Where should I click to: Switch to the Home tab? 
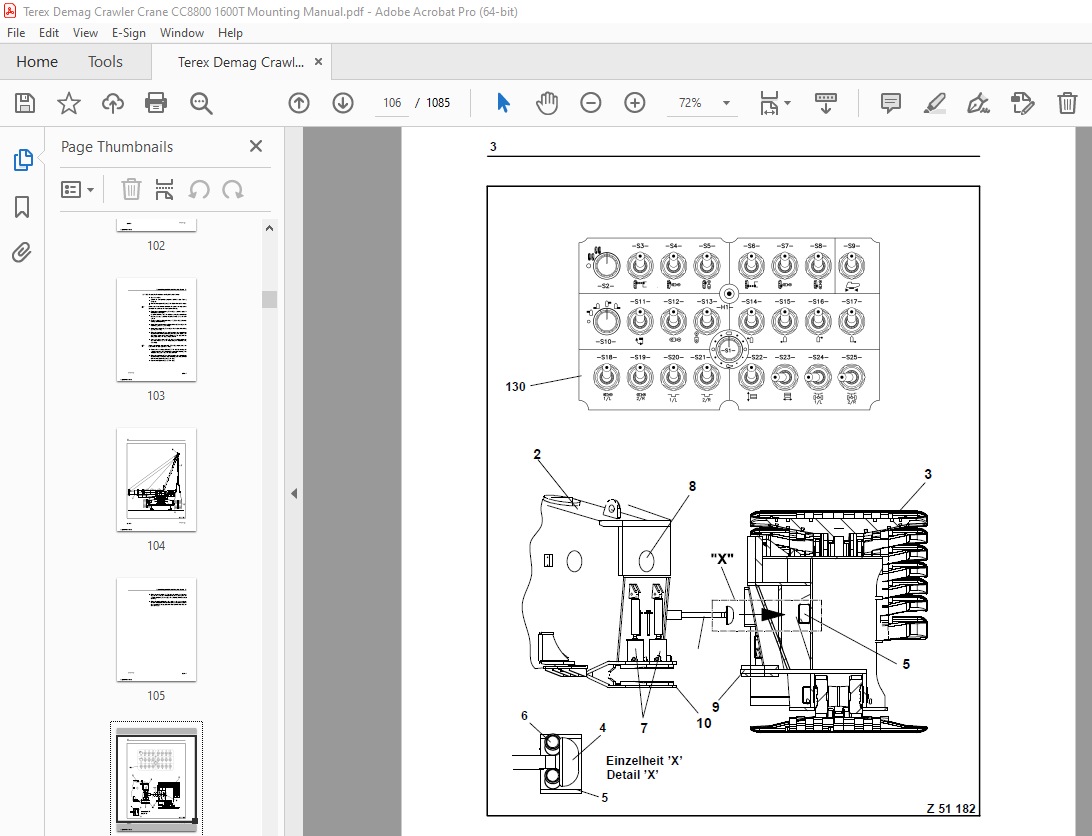click(37, 62)
